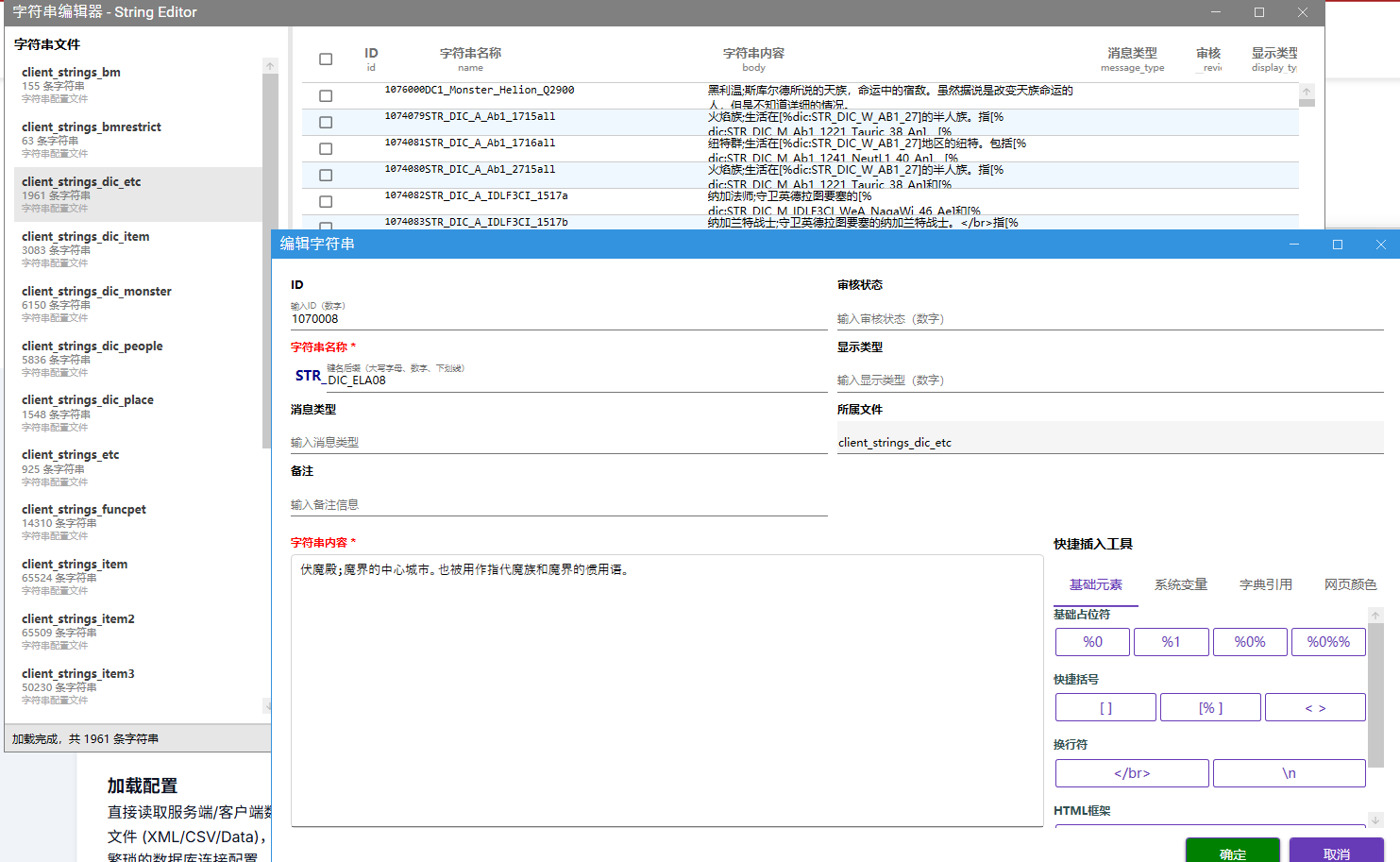
Task: Select client_strings_bm file
Action: pos(138,85)
